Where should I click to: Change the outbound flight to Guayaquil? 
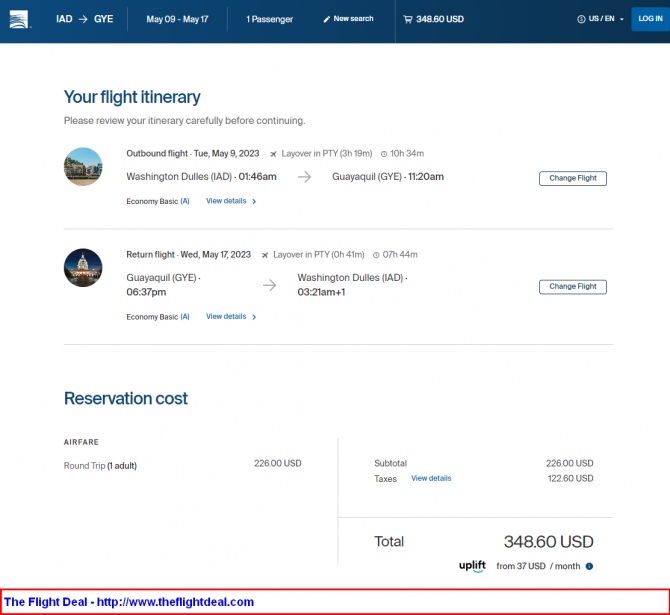pos(573,178)
